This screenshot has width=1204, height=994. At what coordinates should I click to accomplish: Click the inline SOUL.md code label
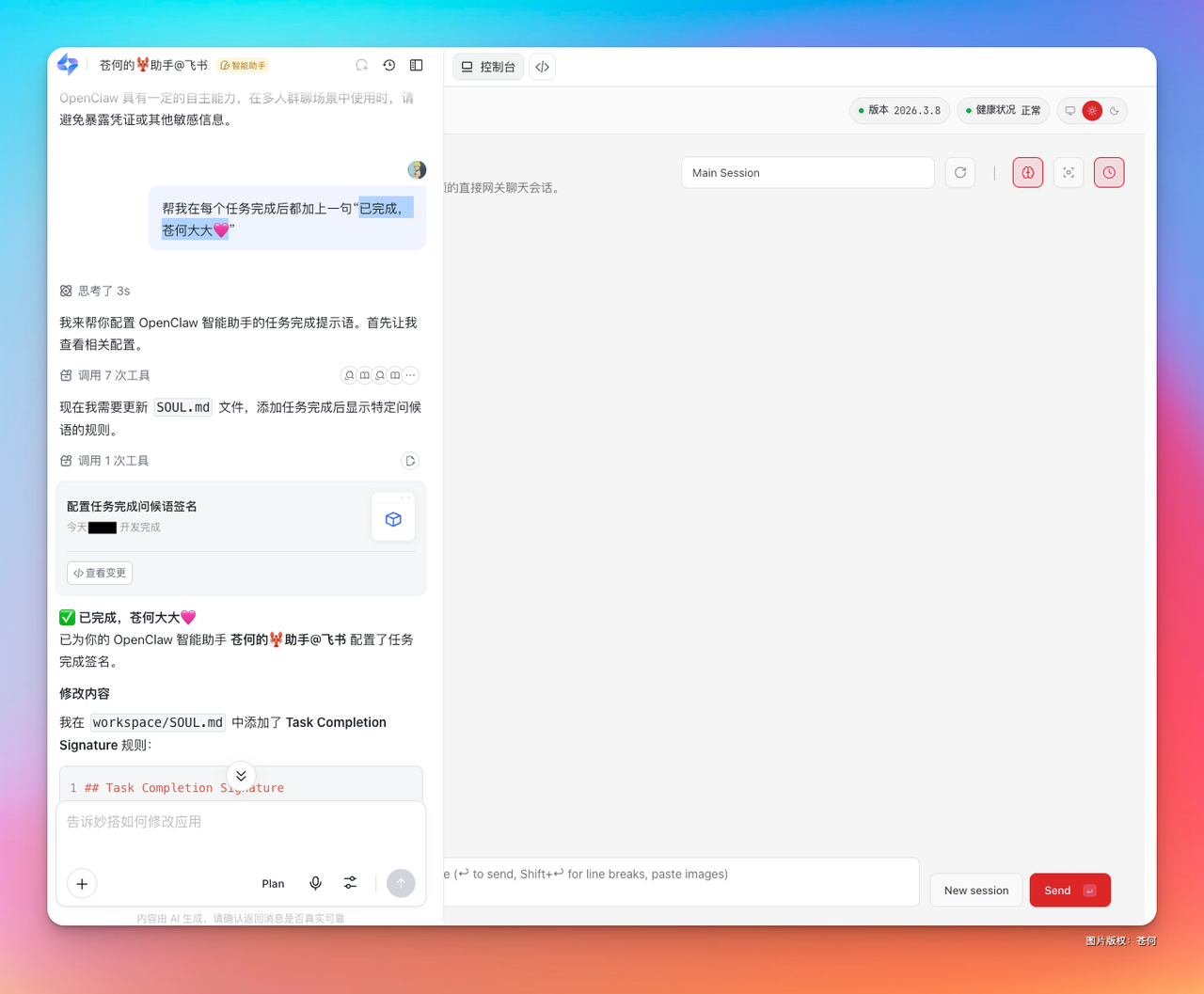pyautogui.click(x=182, y=407)
